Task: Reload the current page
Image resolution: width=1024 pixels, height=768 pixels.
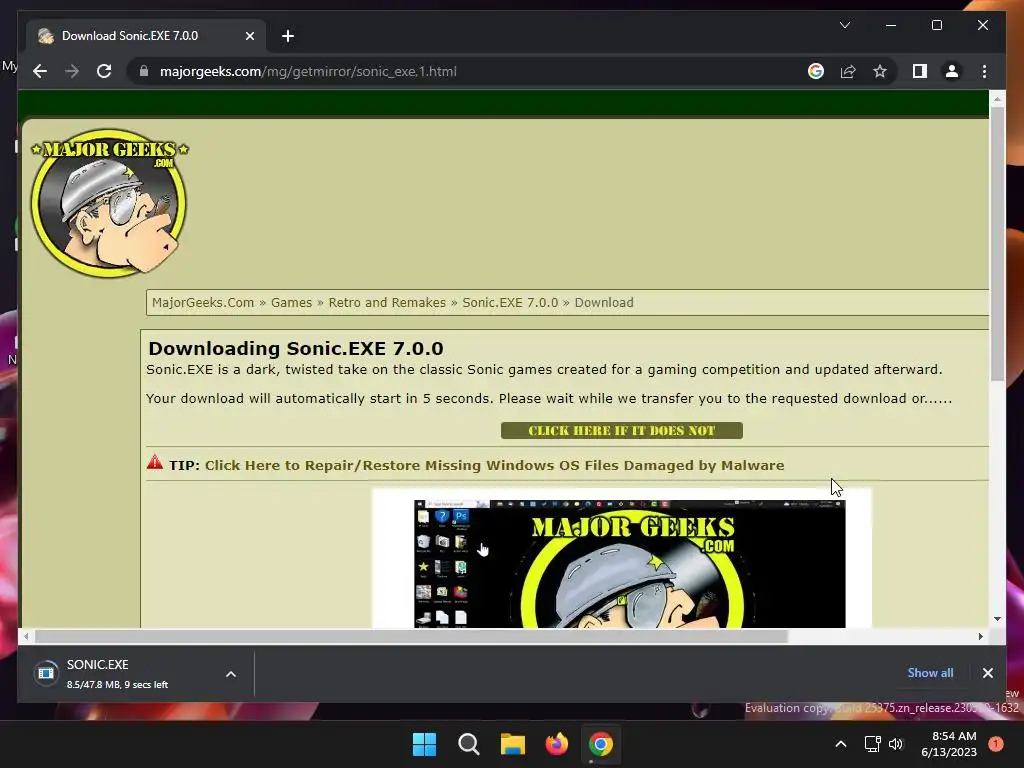Action: coord(104,71)
